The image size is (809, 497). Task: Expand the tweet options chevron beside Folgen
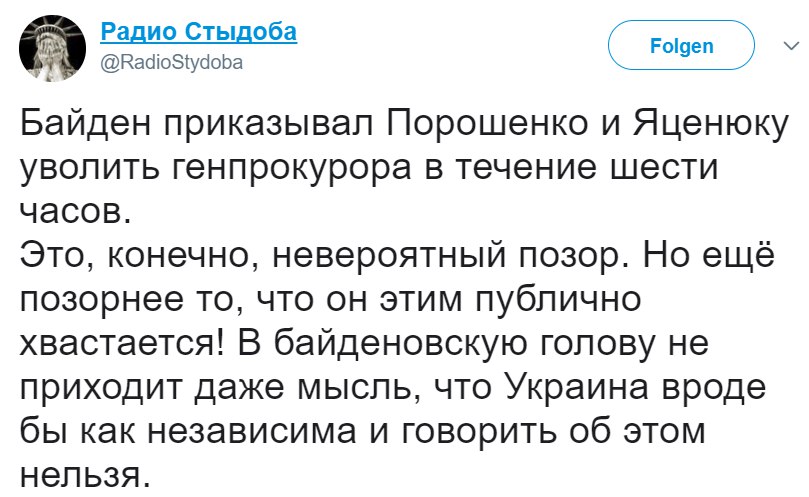[x=791, y=46]
